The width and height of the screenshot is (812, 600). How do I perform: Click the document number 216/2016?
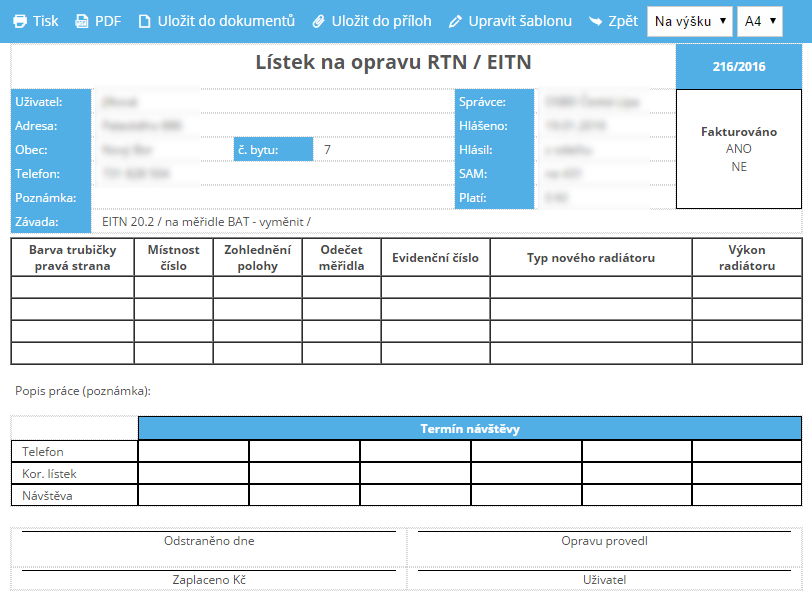[x=739, y=67]
